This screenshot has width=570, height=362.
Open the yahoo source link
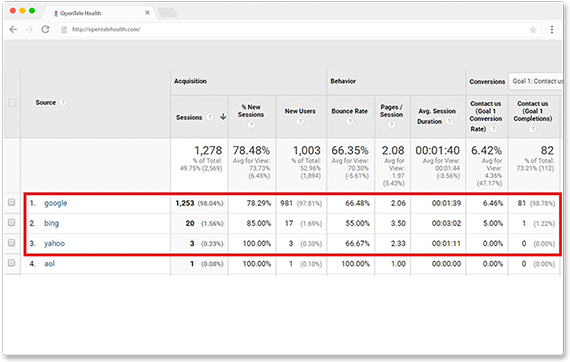[55, 243]
